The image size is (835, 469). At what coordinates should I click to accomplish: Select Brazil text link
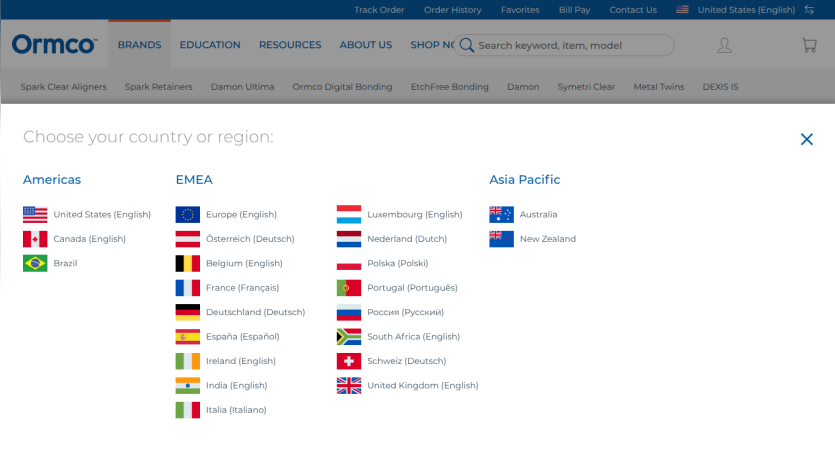coord(66,264)
